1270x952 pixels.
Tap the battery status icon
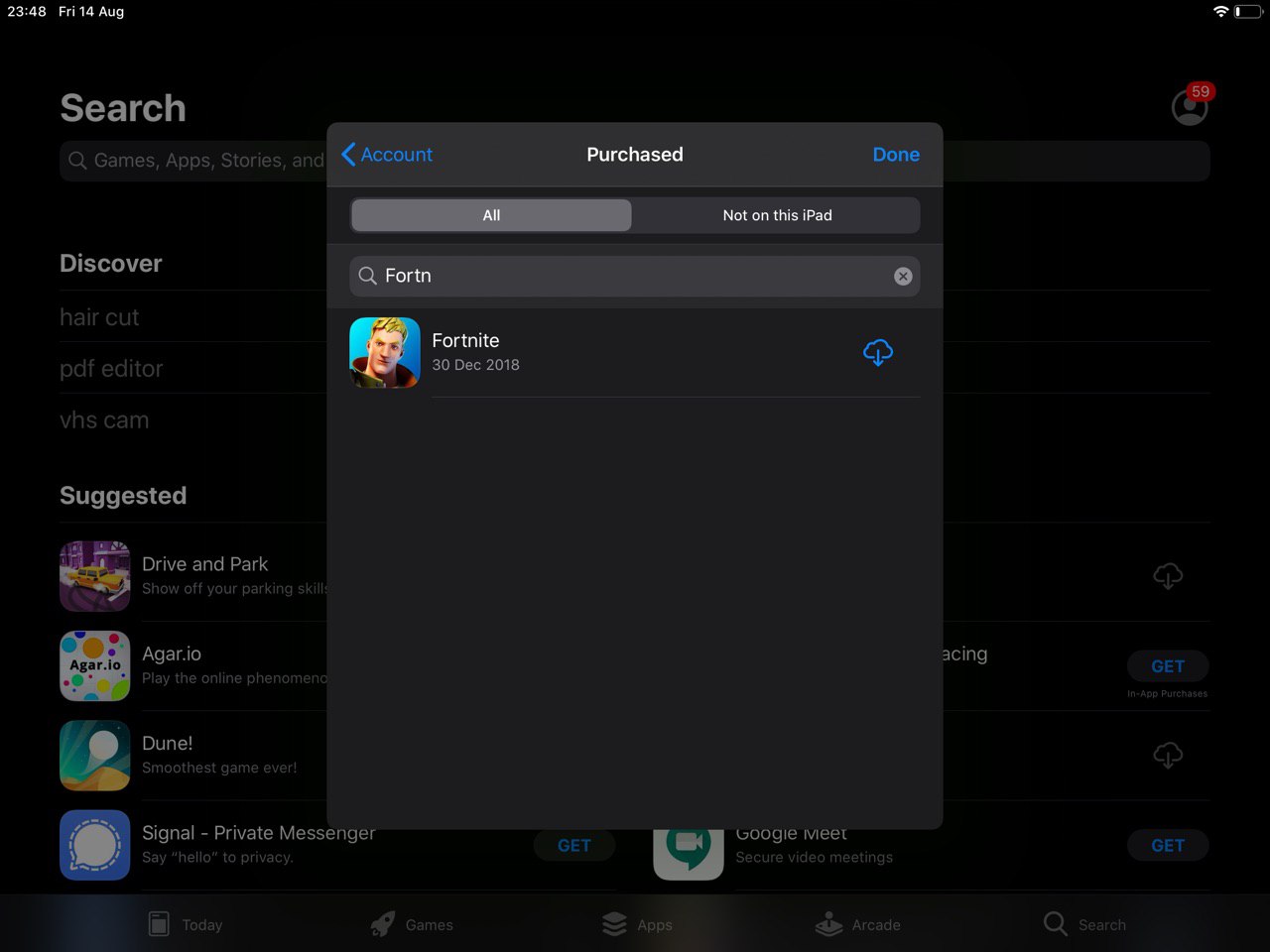[1247, 12]
